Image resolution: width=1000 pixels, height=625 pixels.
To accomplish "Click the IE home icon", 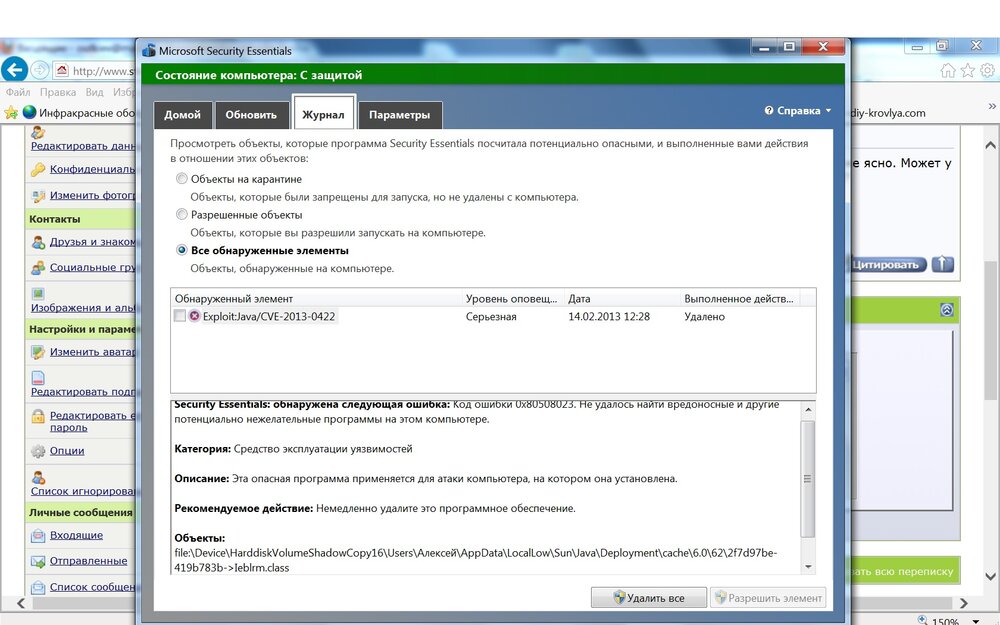I will click(948, 71).
